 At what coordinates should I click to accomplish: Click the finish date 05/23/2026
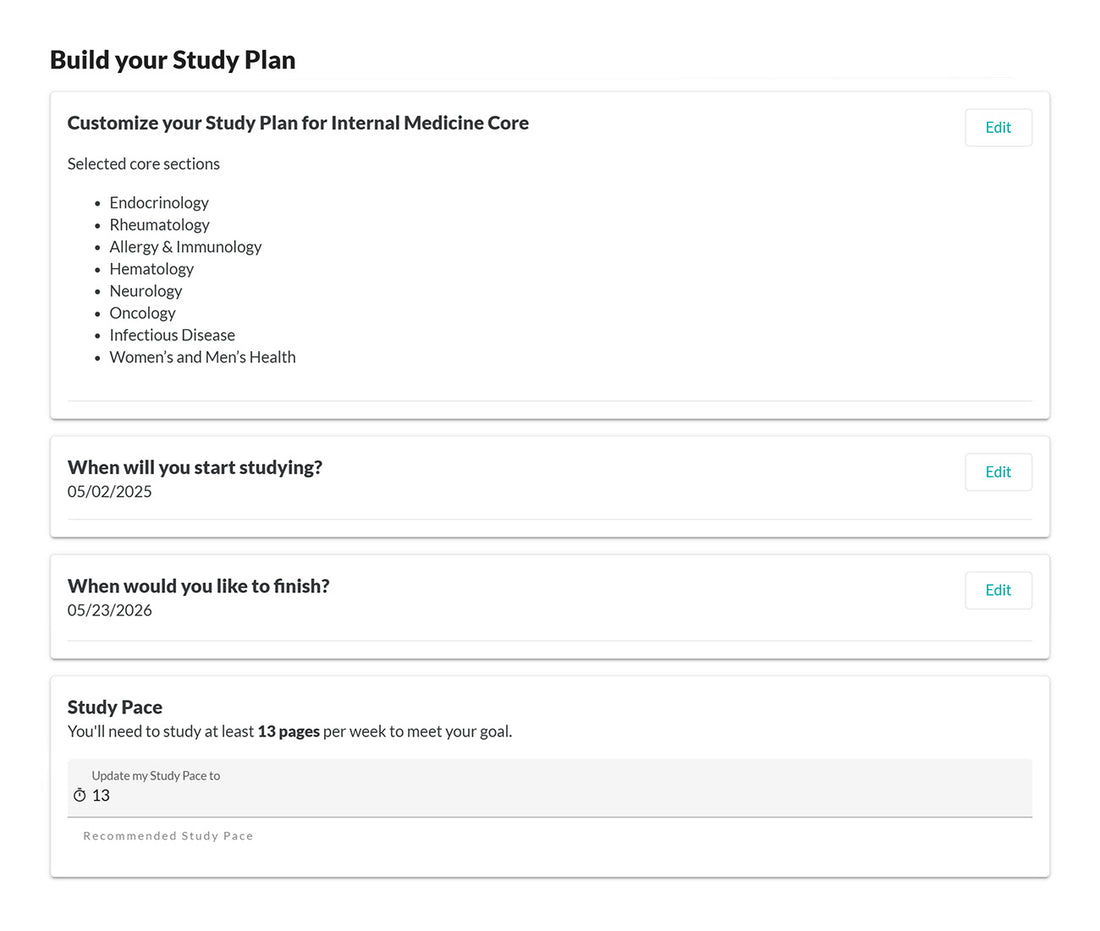click(109, 610)
